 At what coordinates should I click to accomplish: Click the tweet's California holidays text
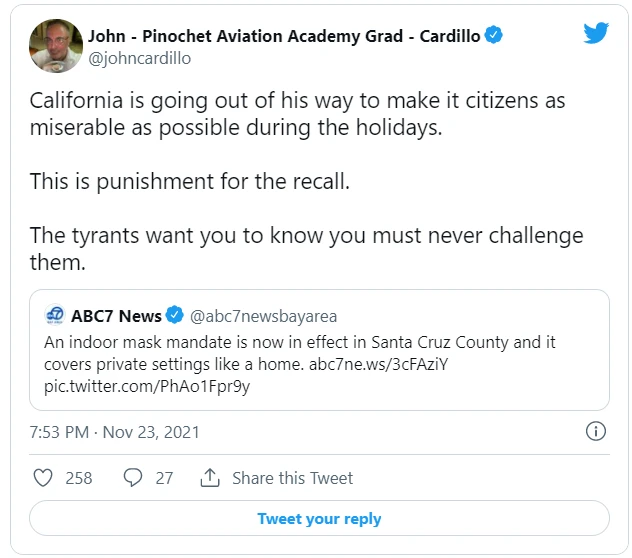pos(292,116)
